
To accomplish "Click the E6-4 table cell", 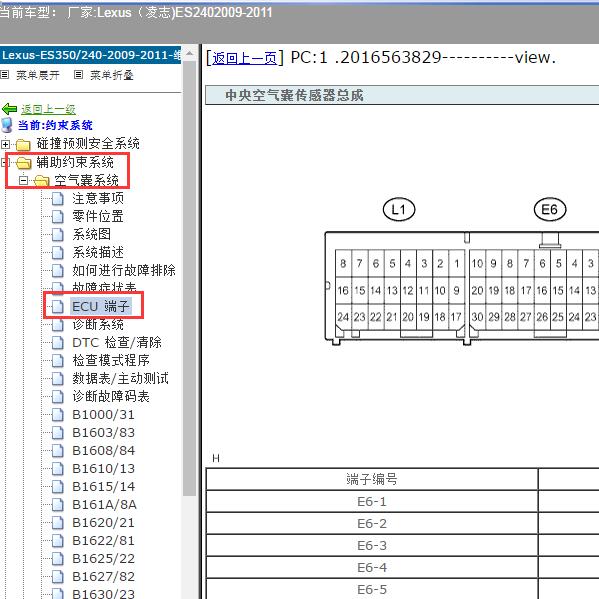I will coord(372,568).
